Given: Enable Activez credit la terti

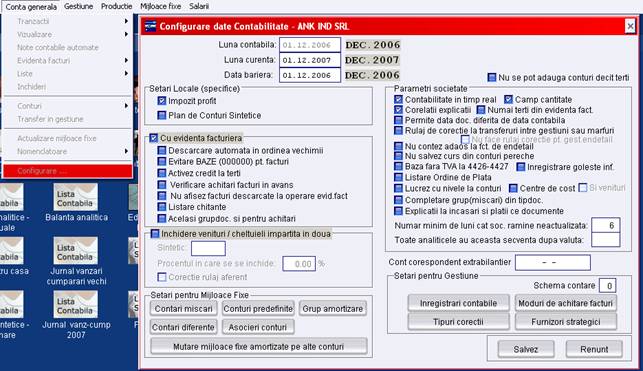Looking at the screenshot, I should [162, 173].
